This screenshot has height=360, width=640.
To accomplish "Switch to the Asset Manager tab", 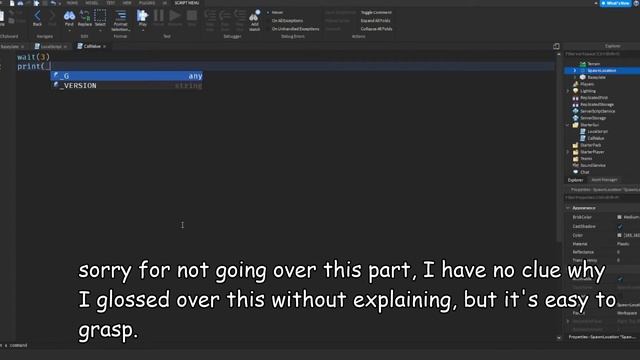I will (604, 180).
